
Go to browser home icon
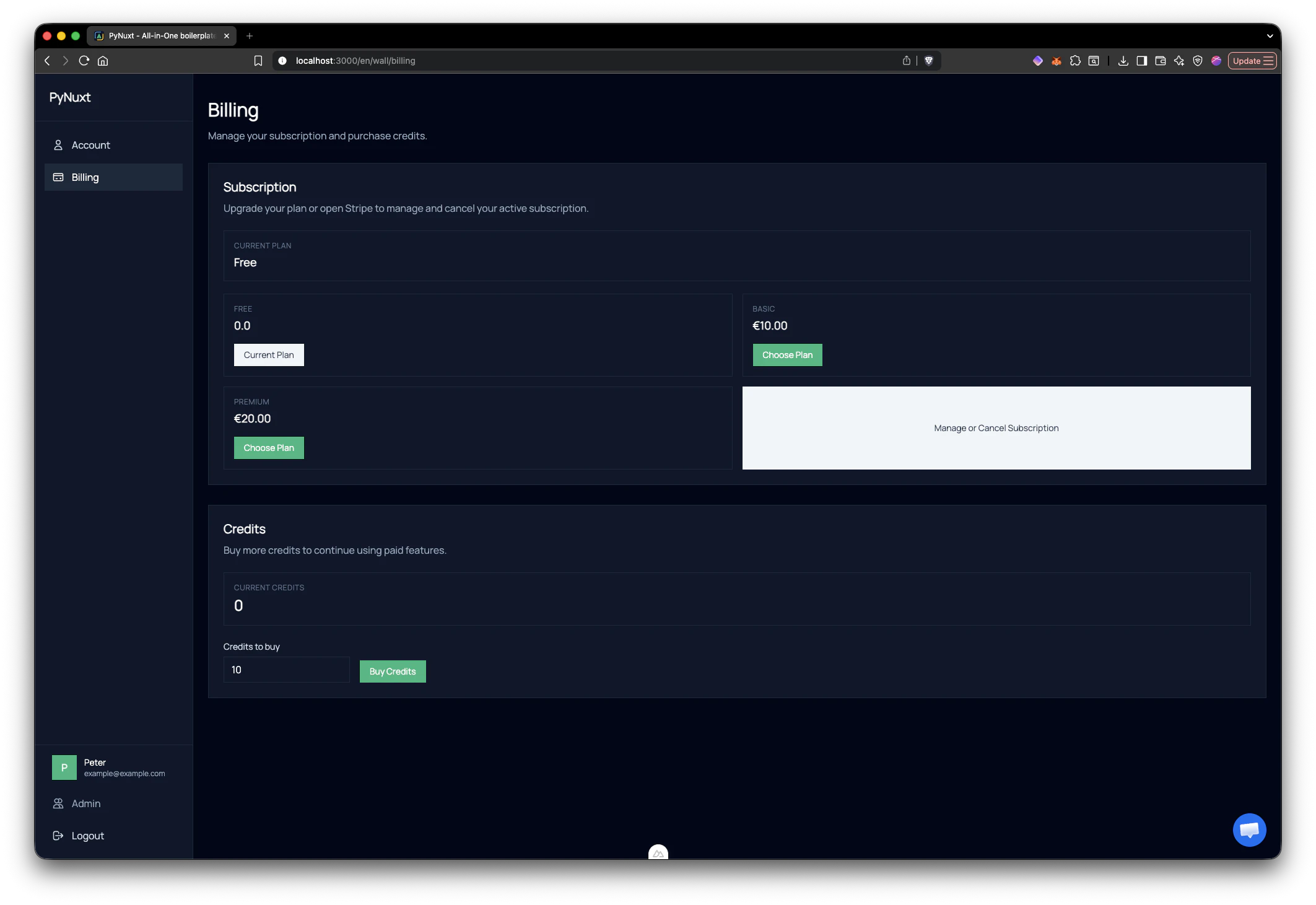(x=103, y=61)
